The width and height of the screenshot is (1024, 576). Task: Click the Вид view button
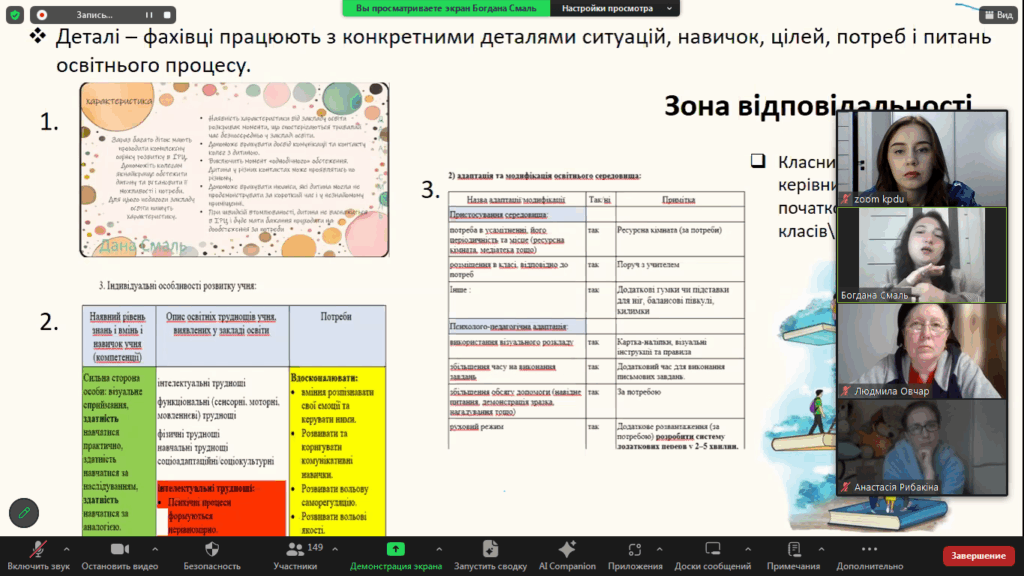pos(995,14)
